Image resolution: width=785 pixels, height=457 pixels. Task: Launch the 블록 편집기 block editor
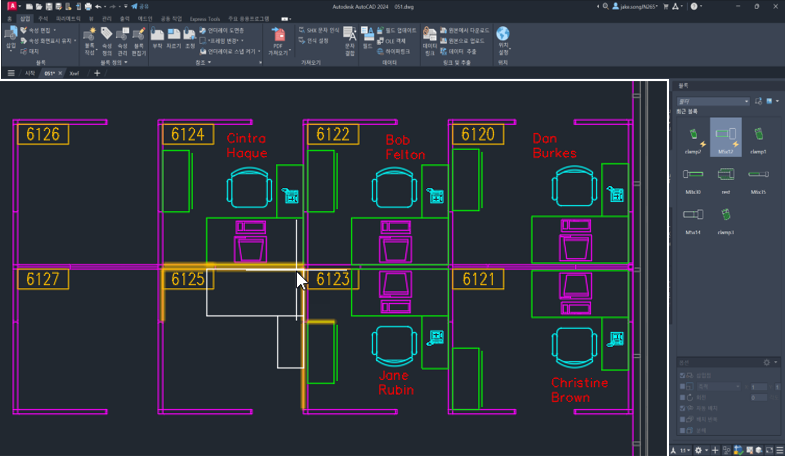[x=139, y=41]
